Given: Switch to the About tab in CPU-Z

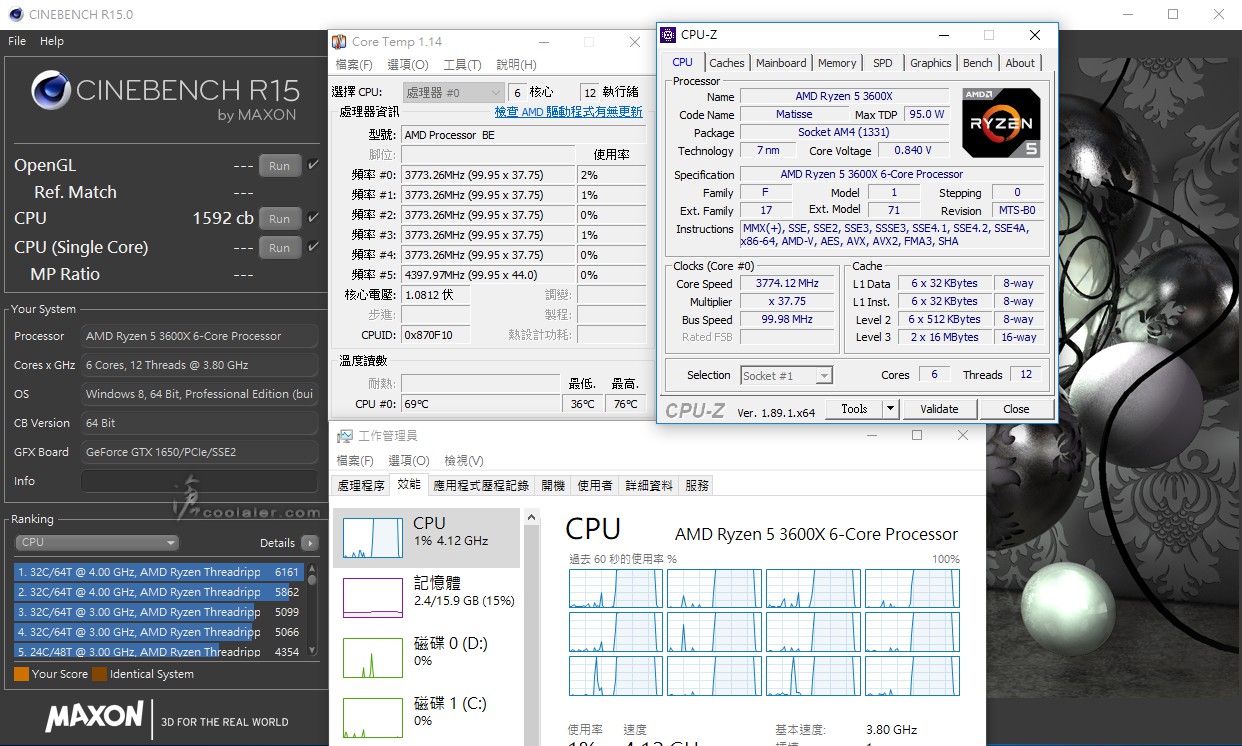Looking at the screenshot, I should click(x=1020, y=63).
